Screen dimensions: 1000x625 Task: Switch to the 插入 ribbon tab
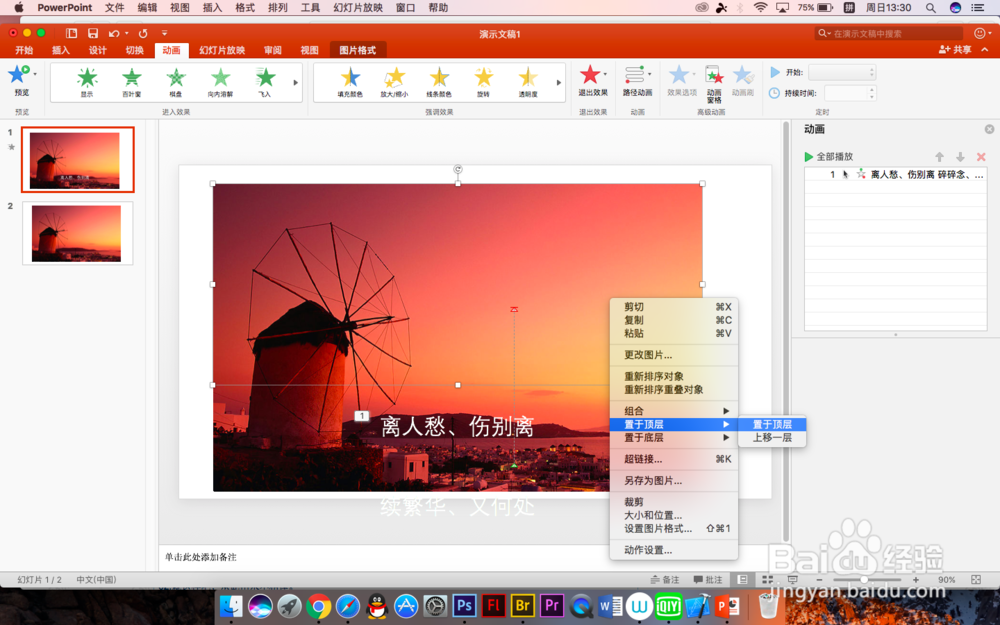point(61,50)
